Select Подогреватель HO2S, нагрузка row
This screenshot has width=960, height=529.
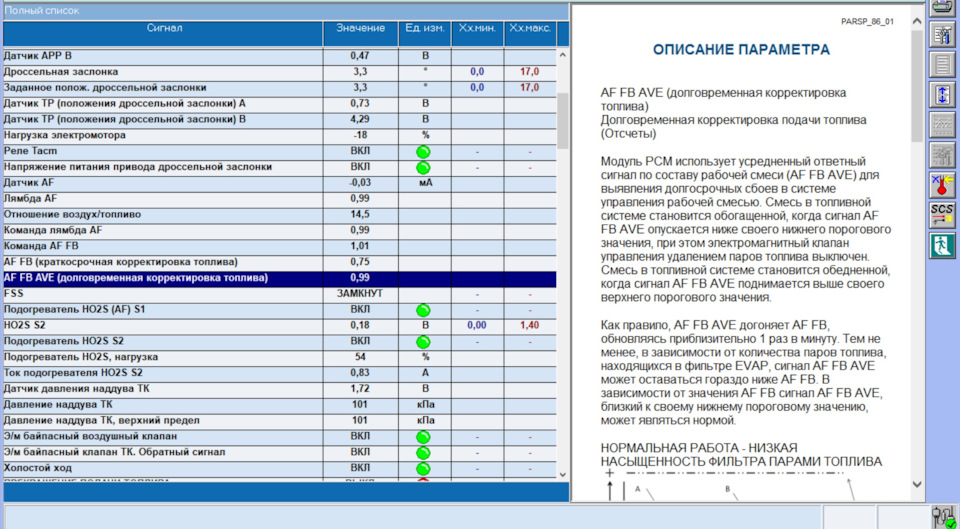tap(280, 357)
